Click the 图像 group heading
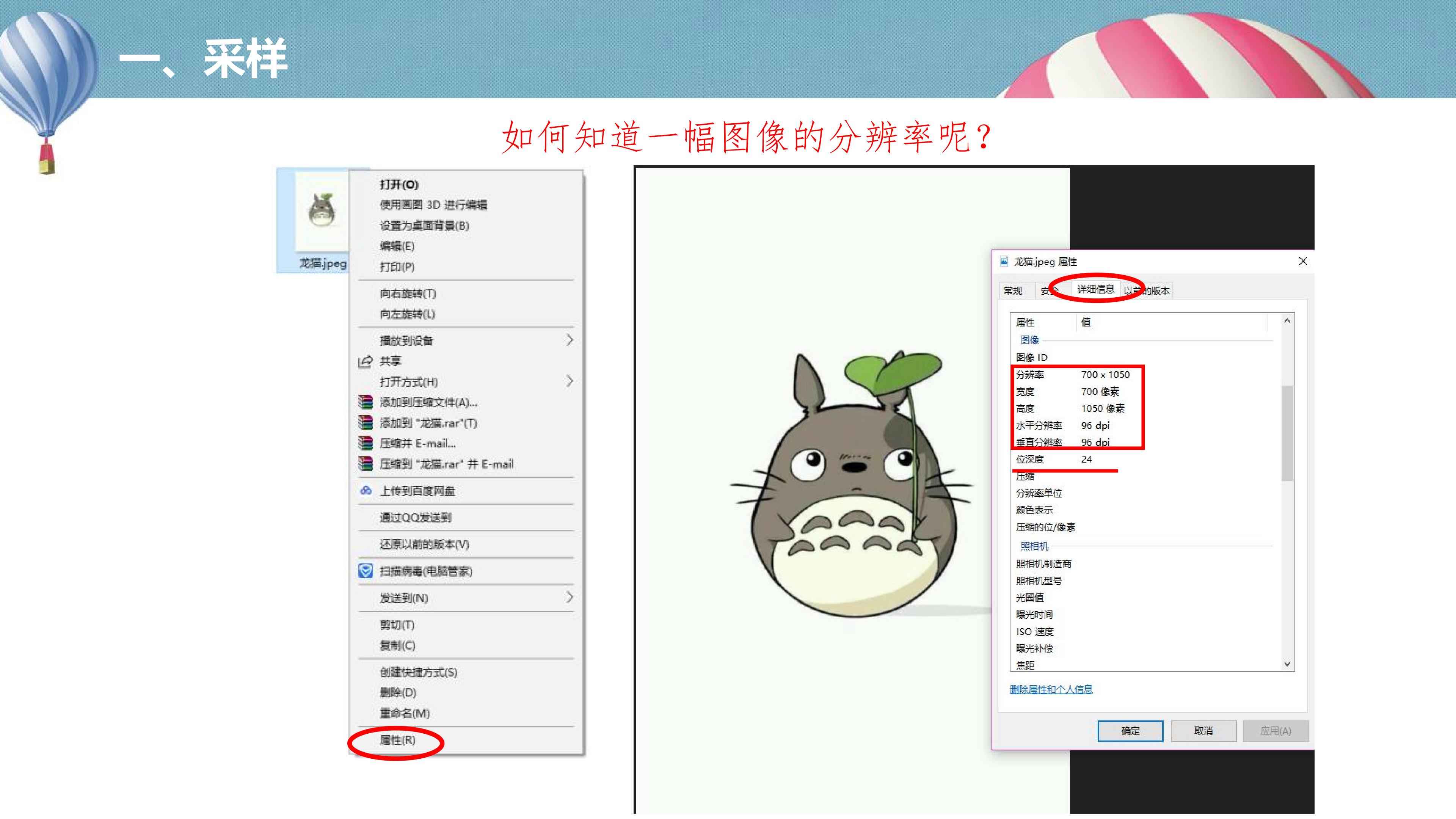1456x819 pixels. pos(1030,340)
